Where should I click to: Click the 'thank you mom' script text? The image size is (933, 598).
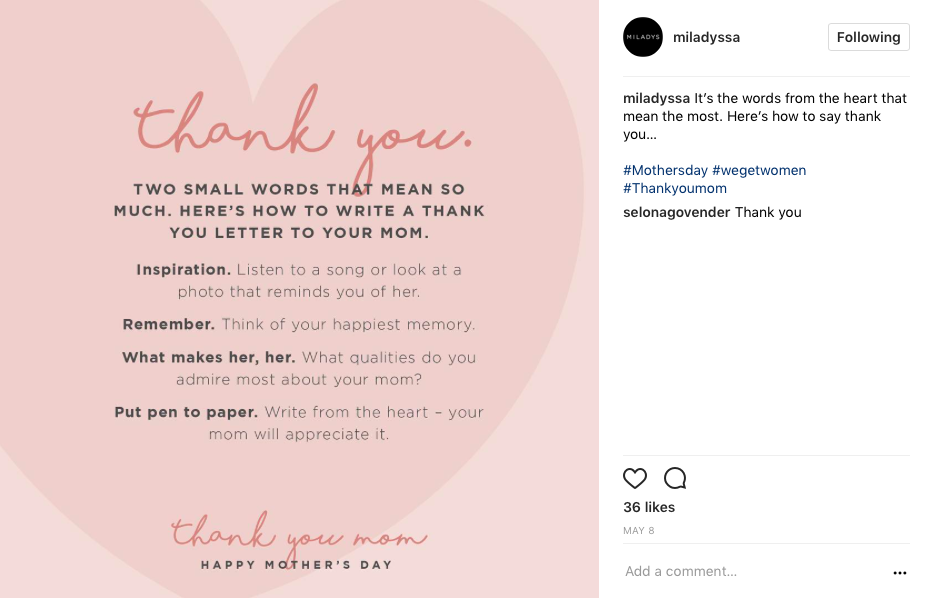click(299, 531)
